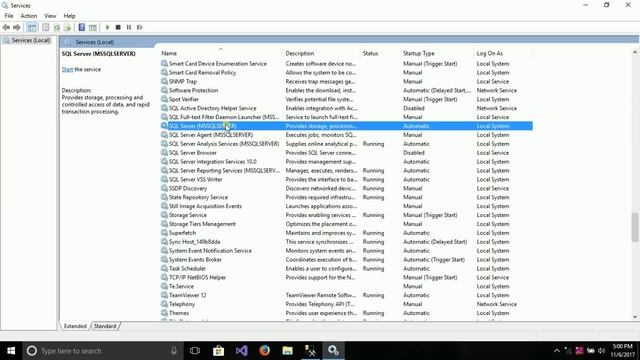Click the Export List toolbar icon
640x360 pixels.
67,27
